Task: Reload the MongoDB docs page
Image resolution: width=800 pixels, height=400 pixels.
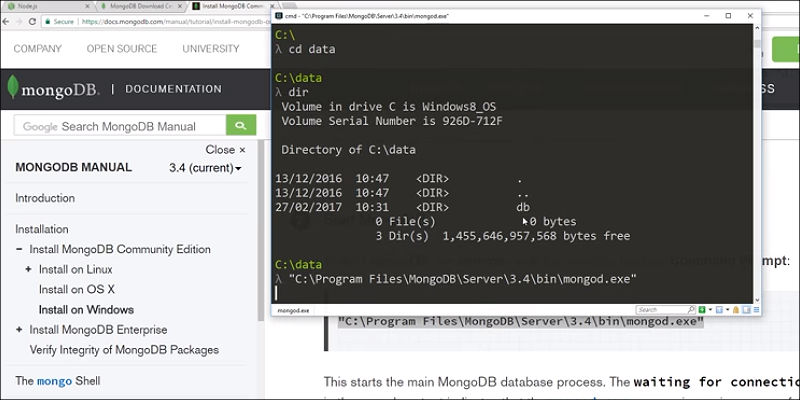Action: pos(32,21)
